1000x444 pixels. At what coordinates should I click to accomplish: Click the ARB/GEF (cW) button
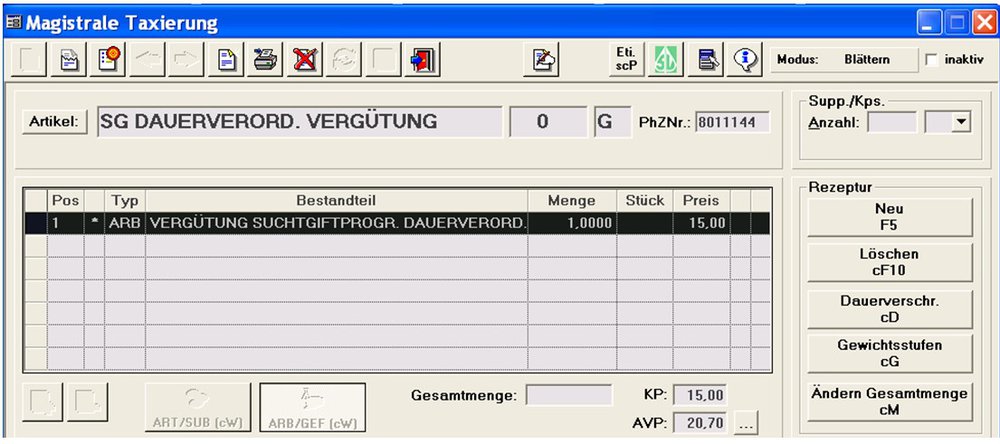pos(312,407)
